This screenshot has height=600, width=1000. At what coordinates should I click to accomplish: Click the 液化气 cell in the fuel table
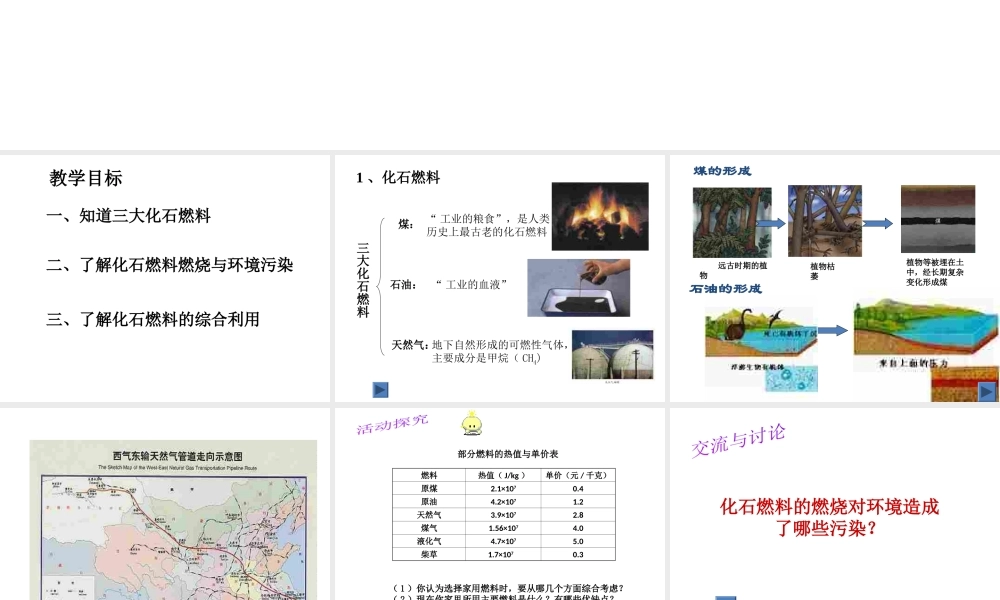click(429, 541)
